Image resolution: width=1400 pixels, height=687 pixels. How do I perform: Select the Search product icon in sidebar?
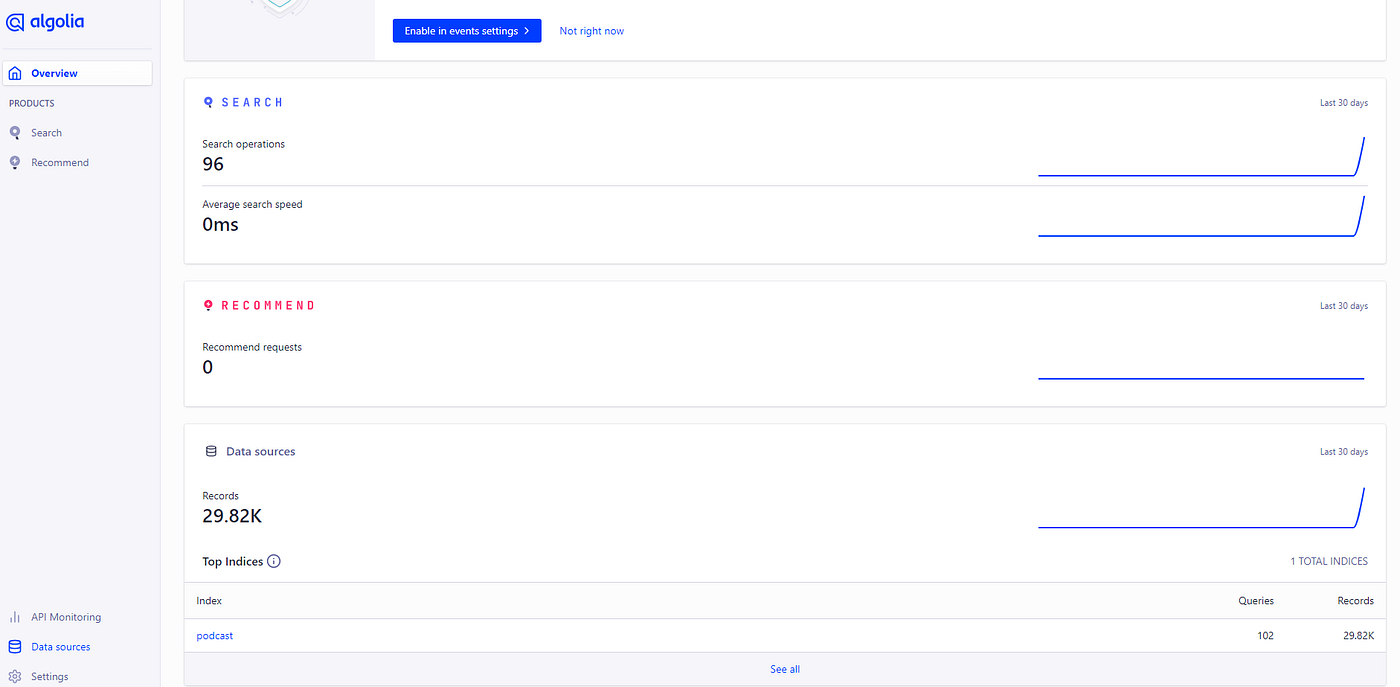coord(15,132)
